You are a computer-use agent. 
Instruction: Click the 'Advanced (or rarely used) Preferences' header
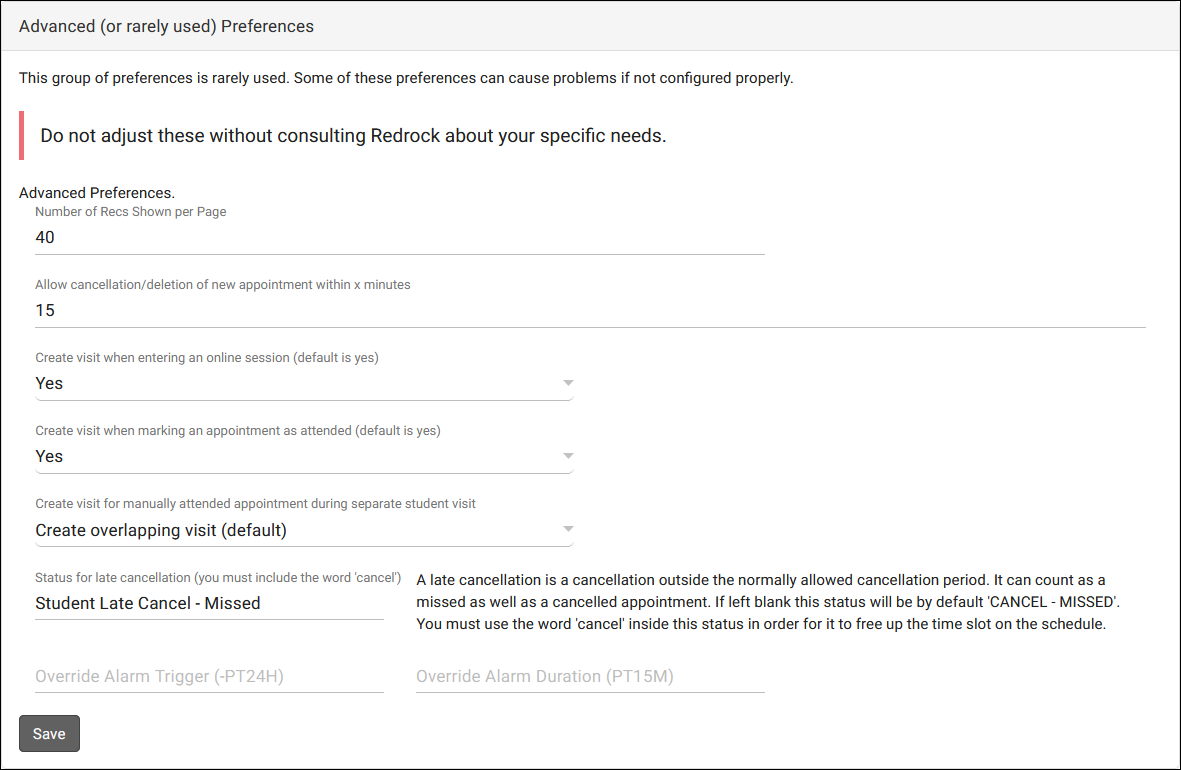167,27
